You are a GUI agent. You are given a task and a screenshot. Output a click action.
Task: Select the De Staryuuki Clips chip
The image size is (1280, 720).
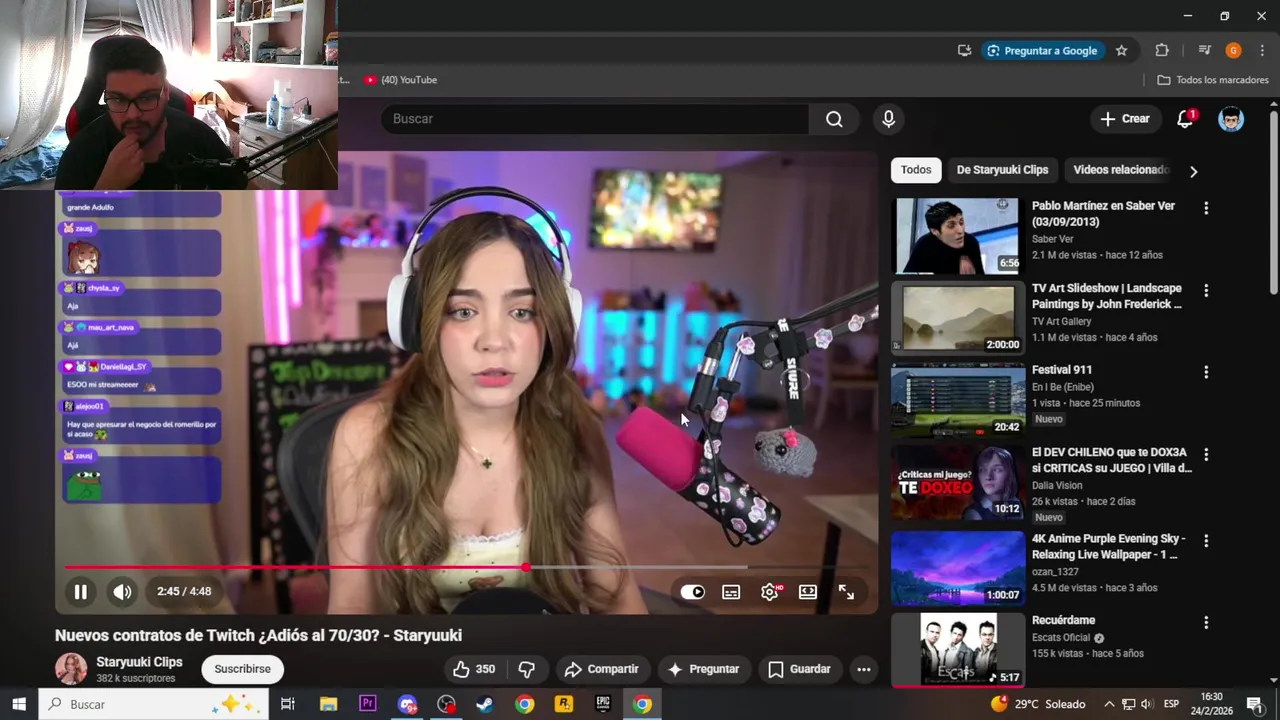[x=1002, y=170]
